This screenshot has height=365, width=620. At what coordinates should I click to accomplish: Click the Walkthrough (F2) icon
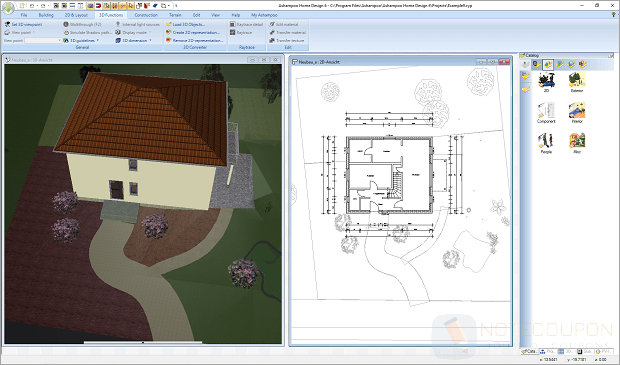pos(66,25)
